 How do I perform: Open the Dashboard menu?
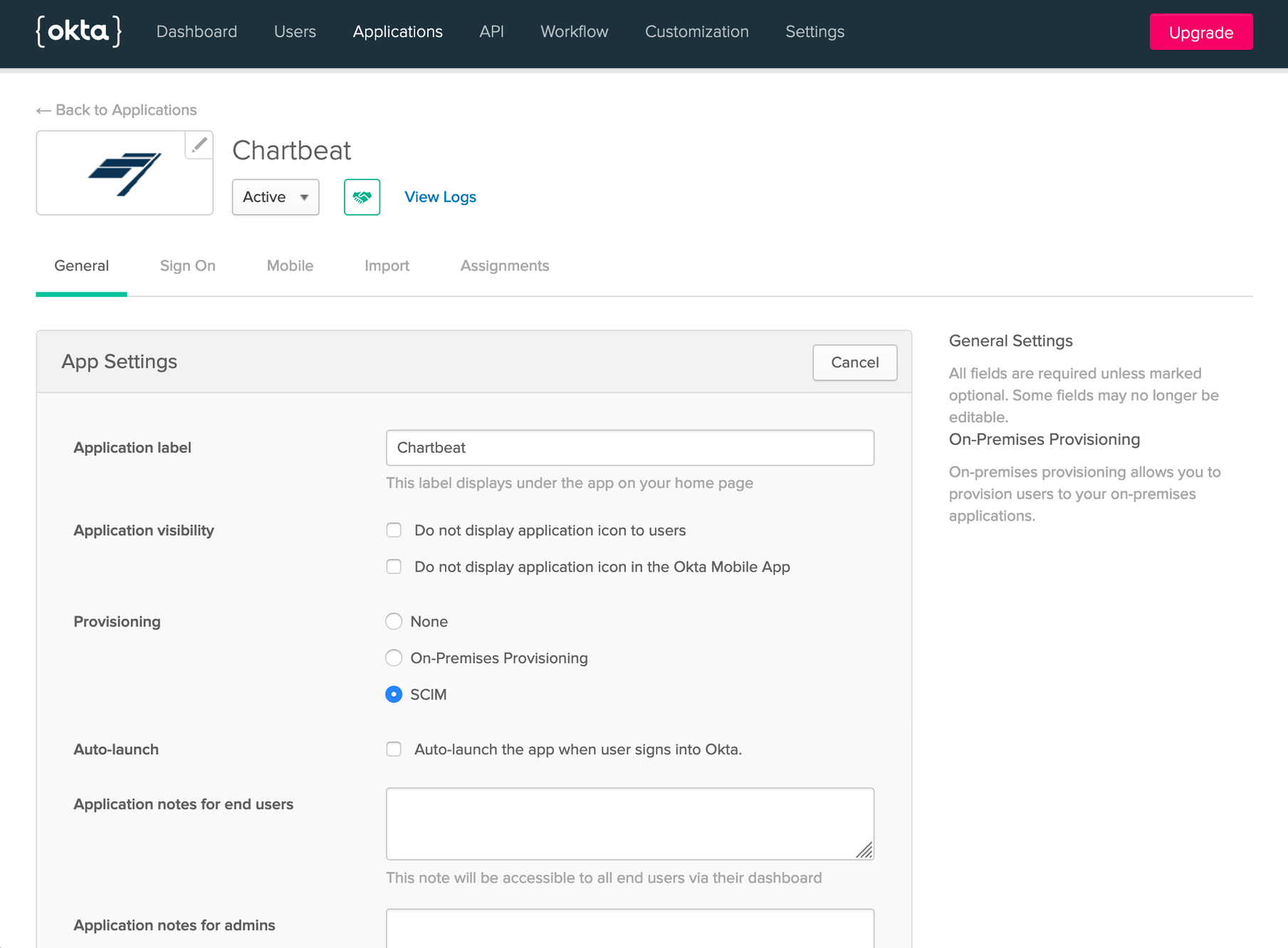pyautogui.click(x=197, y=32)
